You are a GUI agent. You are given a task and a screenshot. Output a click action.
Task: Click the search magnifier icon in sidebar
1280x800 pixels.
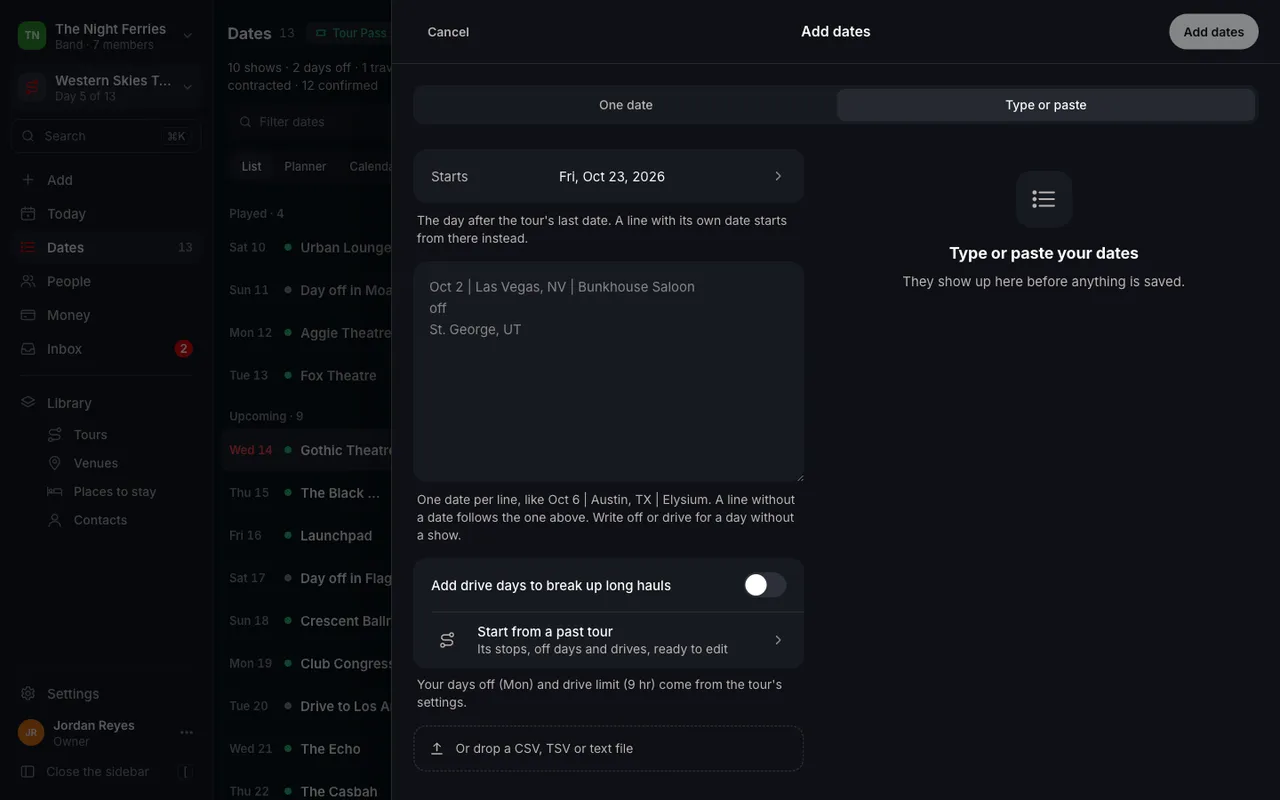pos(28,136)
